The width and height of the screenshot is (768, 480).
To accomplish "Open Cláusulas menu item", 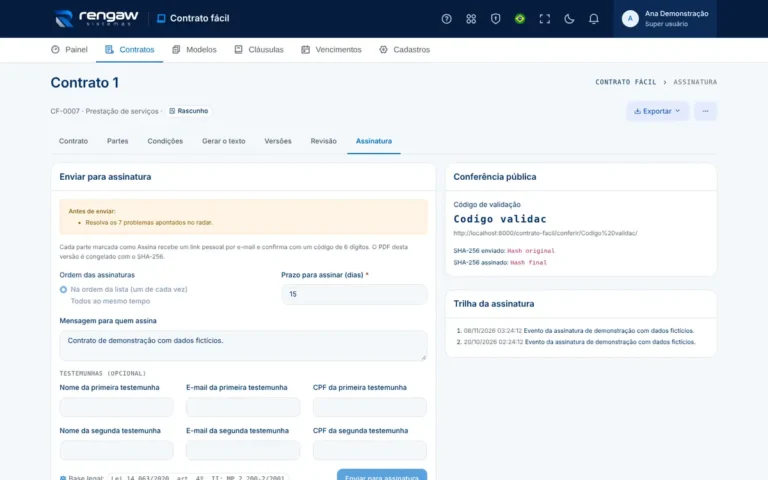I will pos(259,49).
